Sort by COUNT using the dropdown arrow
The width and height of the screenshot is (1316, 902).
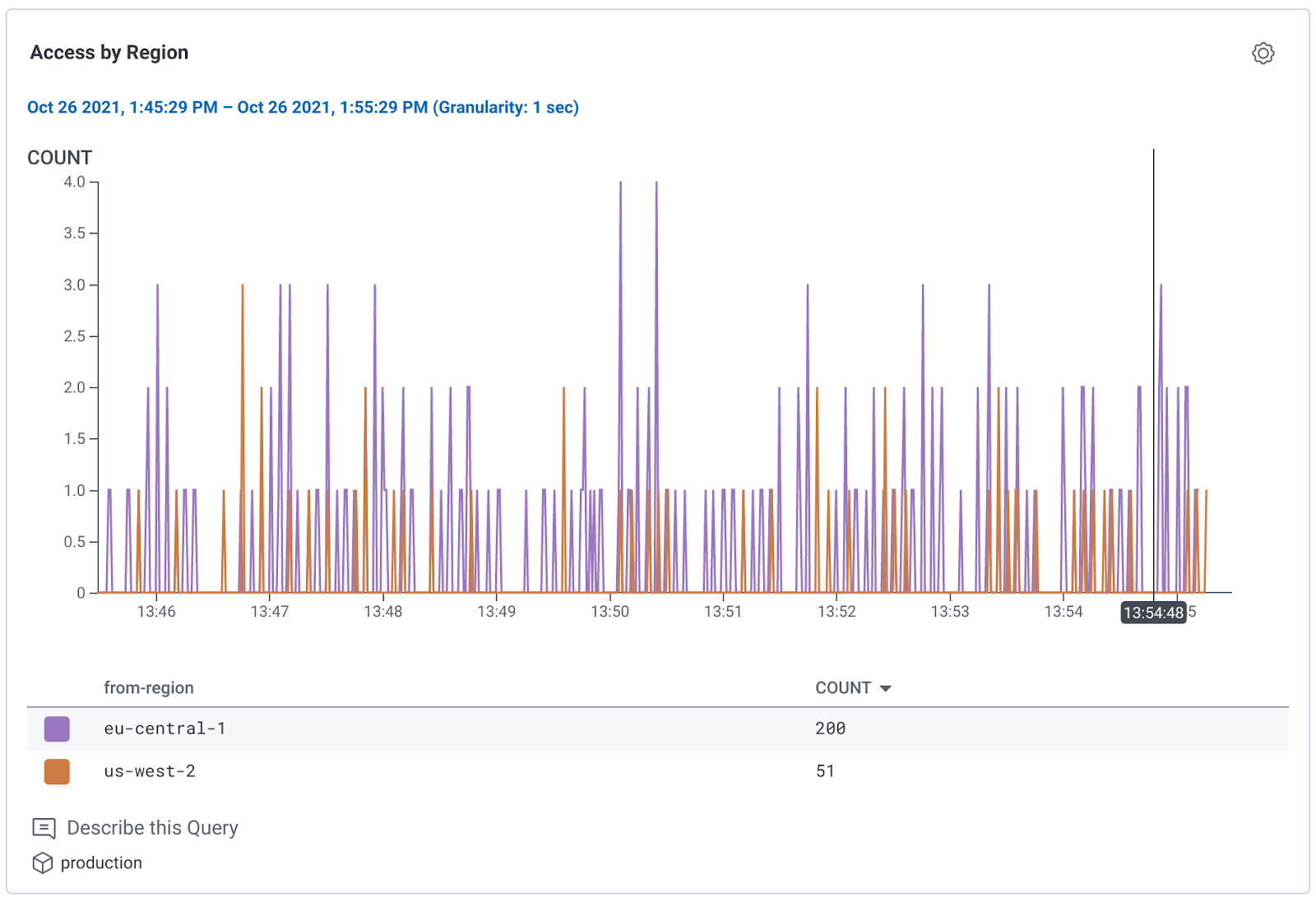[x=886, y=688]
